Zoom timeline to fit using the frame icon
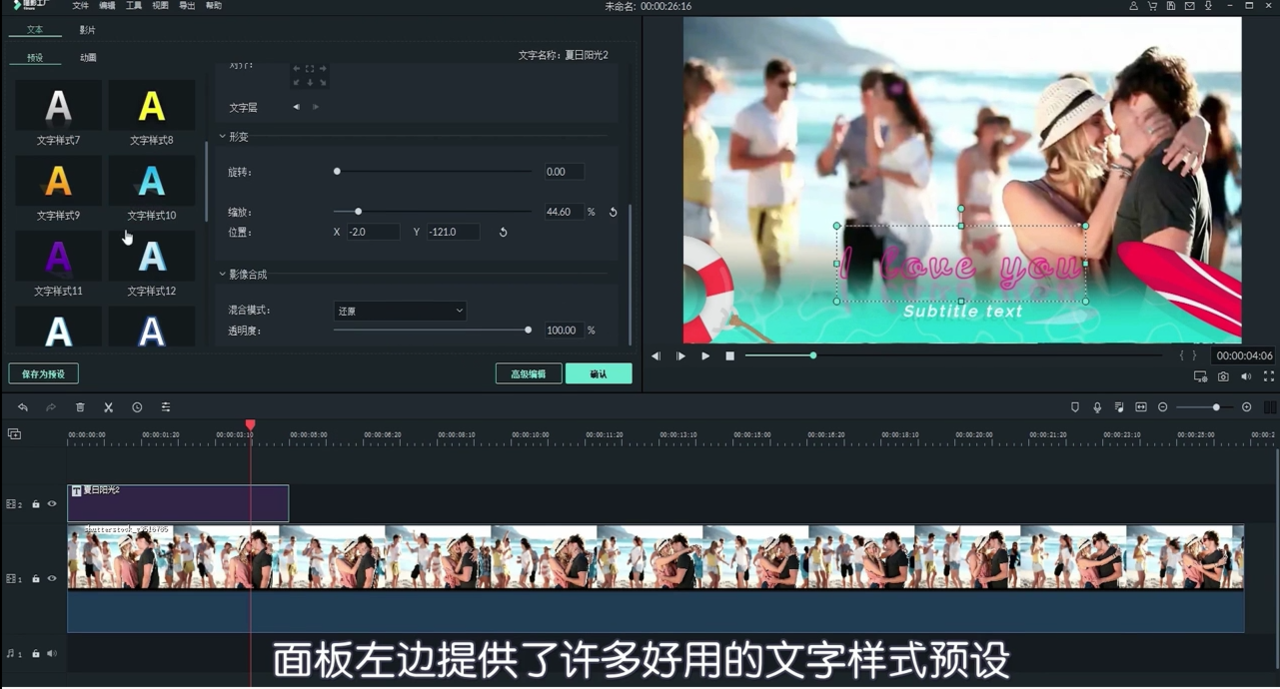The width and height of the screenshot is (1280, 689). (1141, 407)
